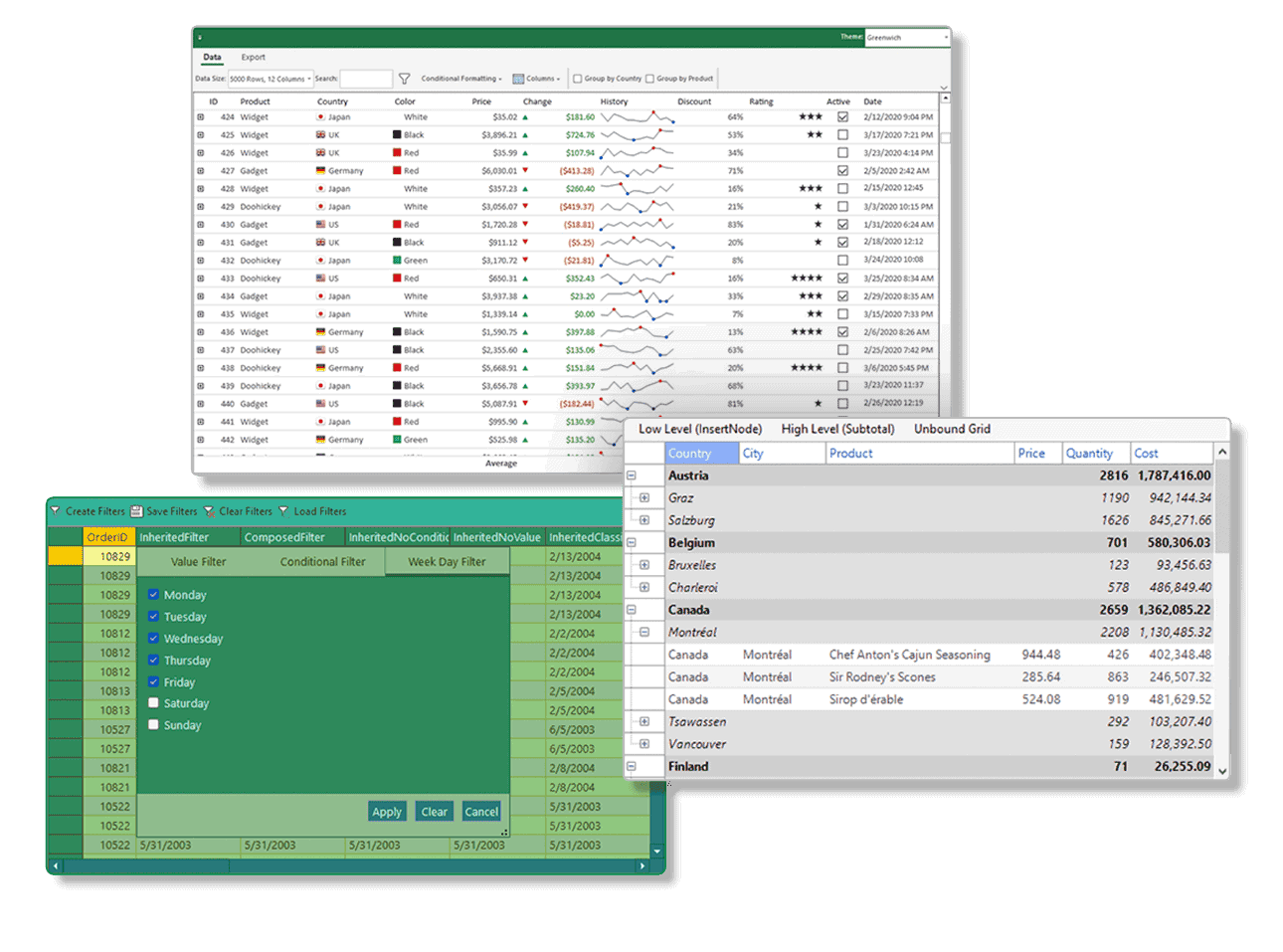The height and width of the screenshot is (952, 1283).
Task: Uncheck the Monday weekday filter box
Action: coord(153,595)
